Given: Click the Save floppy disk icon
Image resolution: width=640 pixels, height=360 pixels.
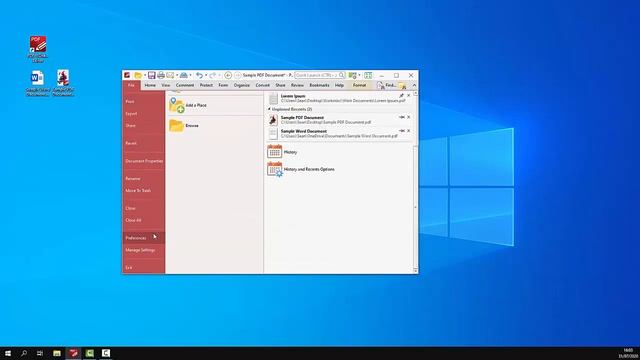Looking at the screenshot, I should click(x=151, y=75).
